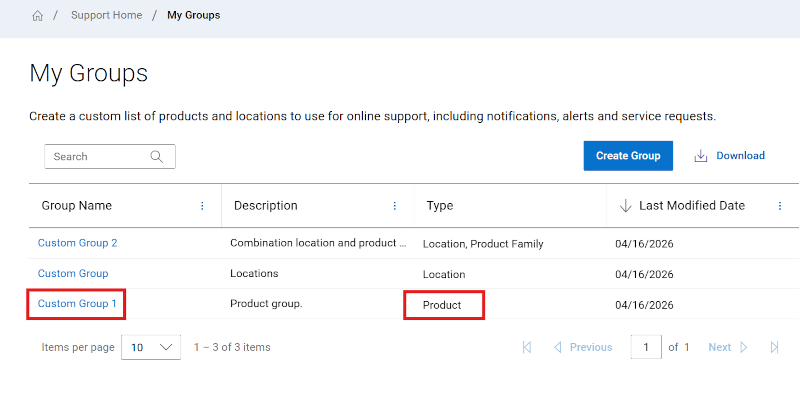Sort by Description column header

click(265, 206)
